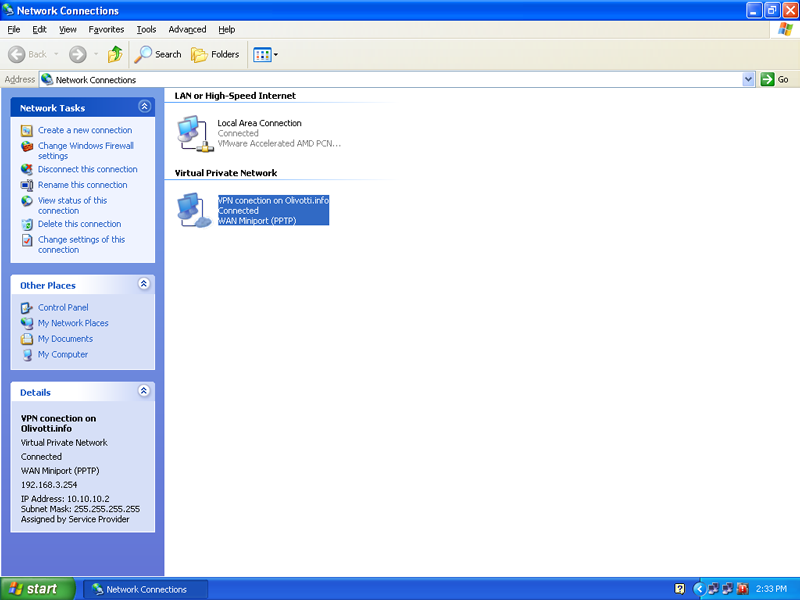This screenshot has width=800, height=600.
Task: Click the Local Area Connection label
Action: tap(259, 123)
